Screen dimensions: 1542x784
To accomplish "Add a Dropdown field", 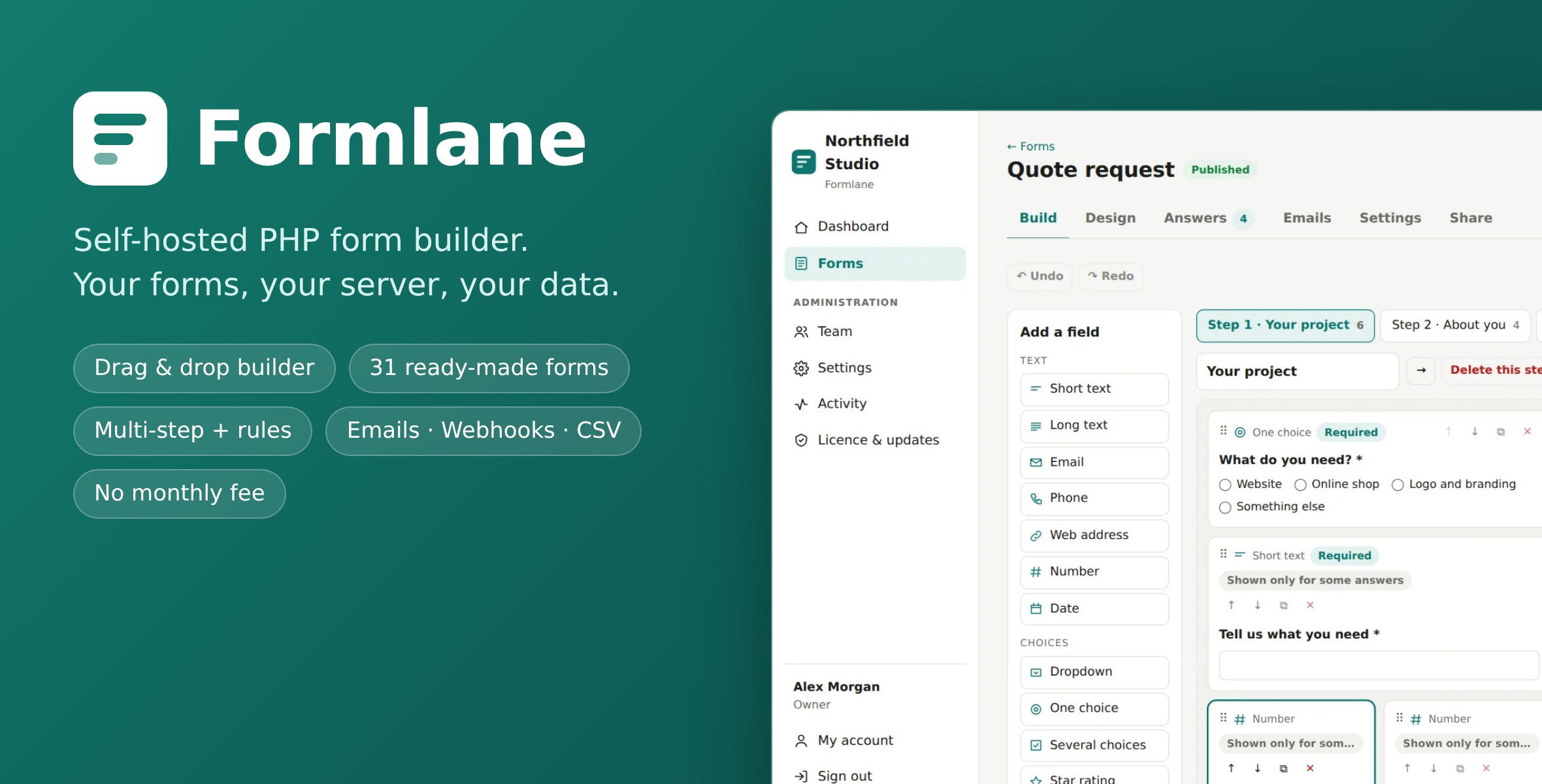I will 1094,672.
